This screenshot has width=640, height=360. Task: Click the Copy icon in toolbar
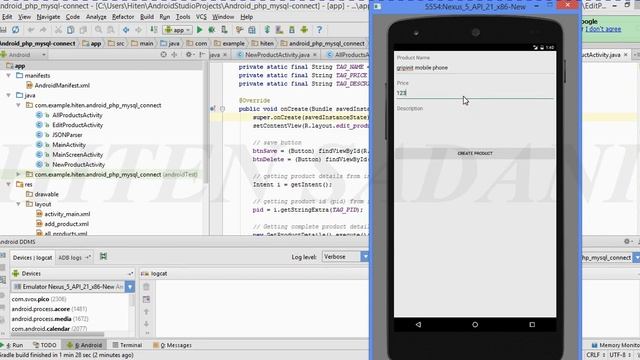[71, 30]
